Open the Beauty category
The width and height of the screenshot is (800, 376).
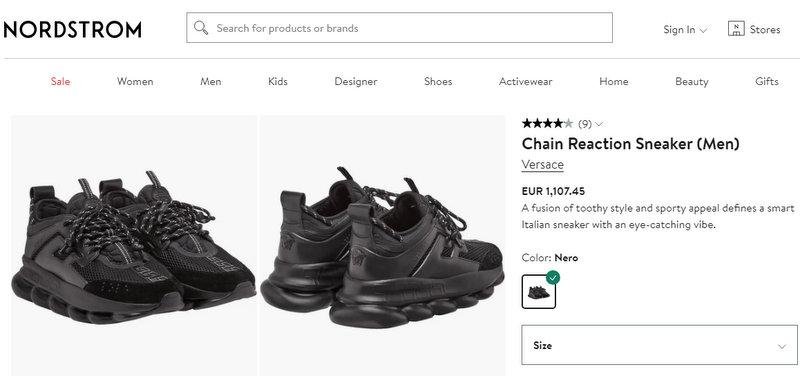tap(691, 82)
